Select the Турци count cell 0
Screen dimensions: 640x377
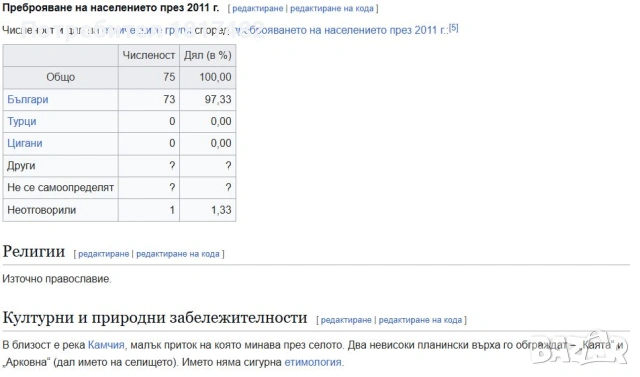pos(149,122)
